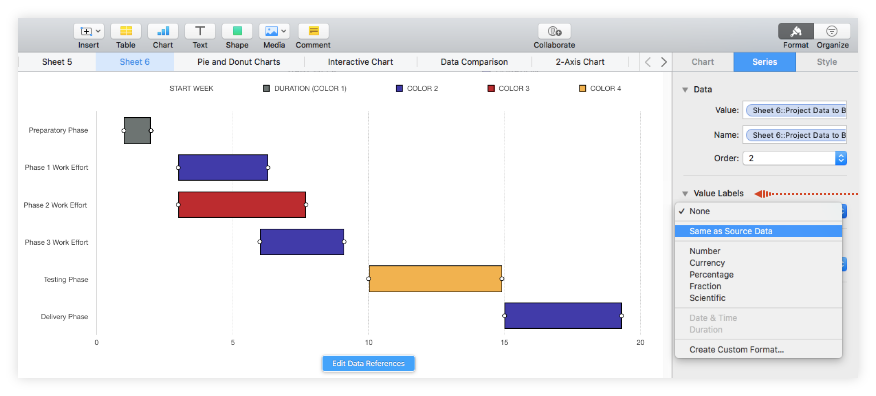Select the red Phase 2 Work Effort bar
The height and width of the screenshot is (396, 876).
pyautogui.click(x=242, y=205)
